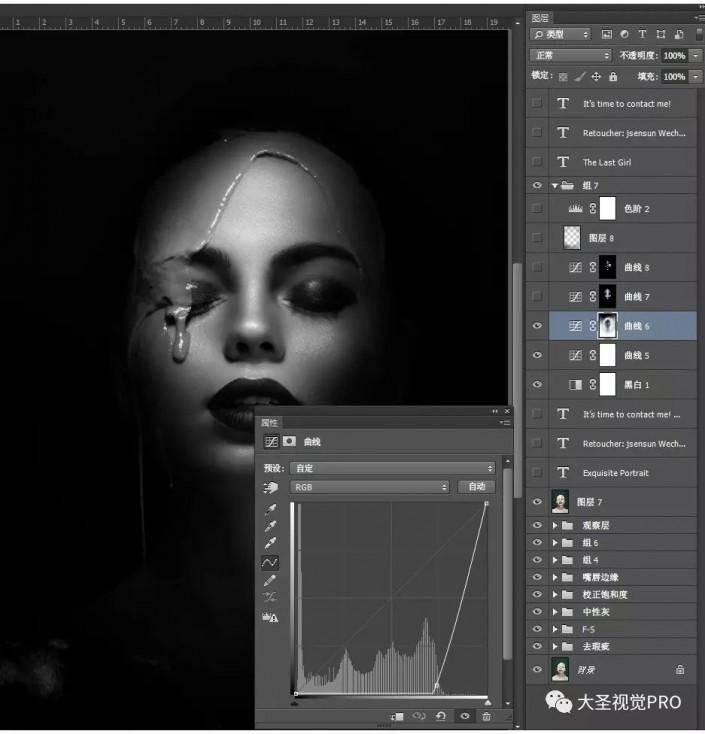The height and width of the screenshot is (734, 705).
Task: Select the white point eyedropper in Curves
Action: [270, 544]
